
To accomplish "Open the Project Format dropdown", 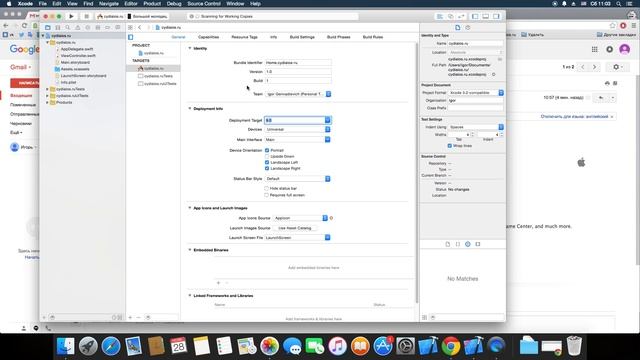I will pyautogui.click(x=476, y=93).
